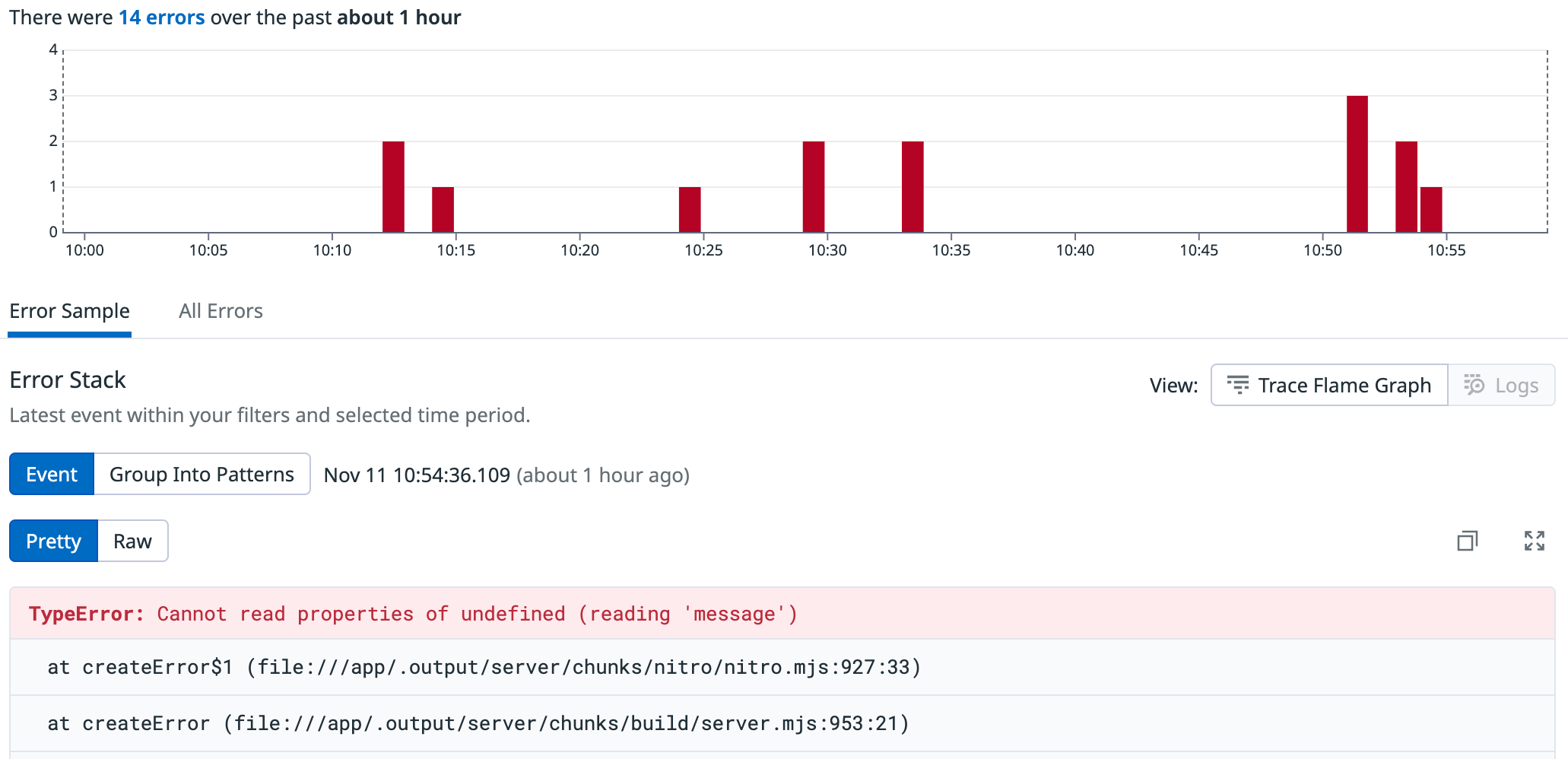
Task: Open the Trace Flame Graph view
Action: (1329, 386)
